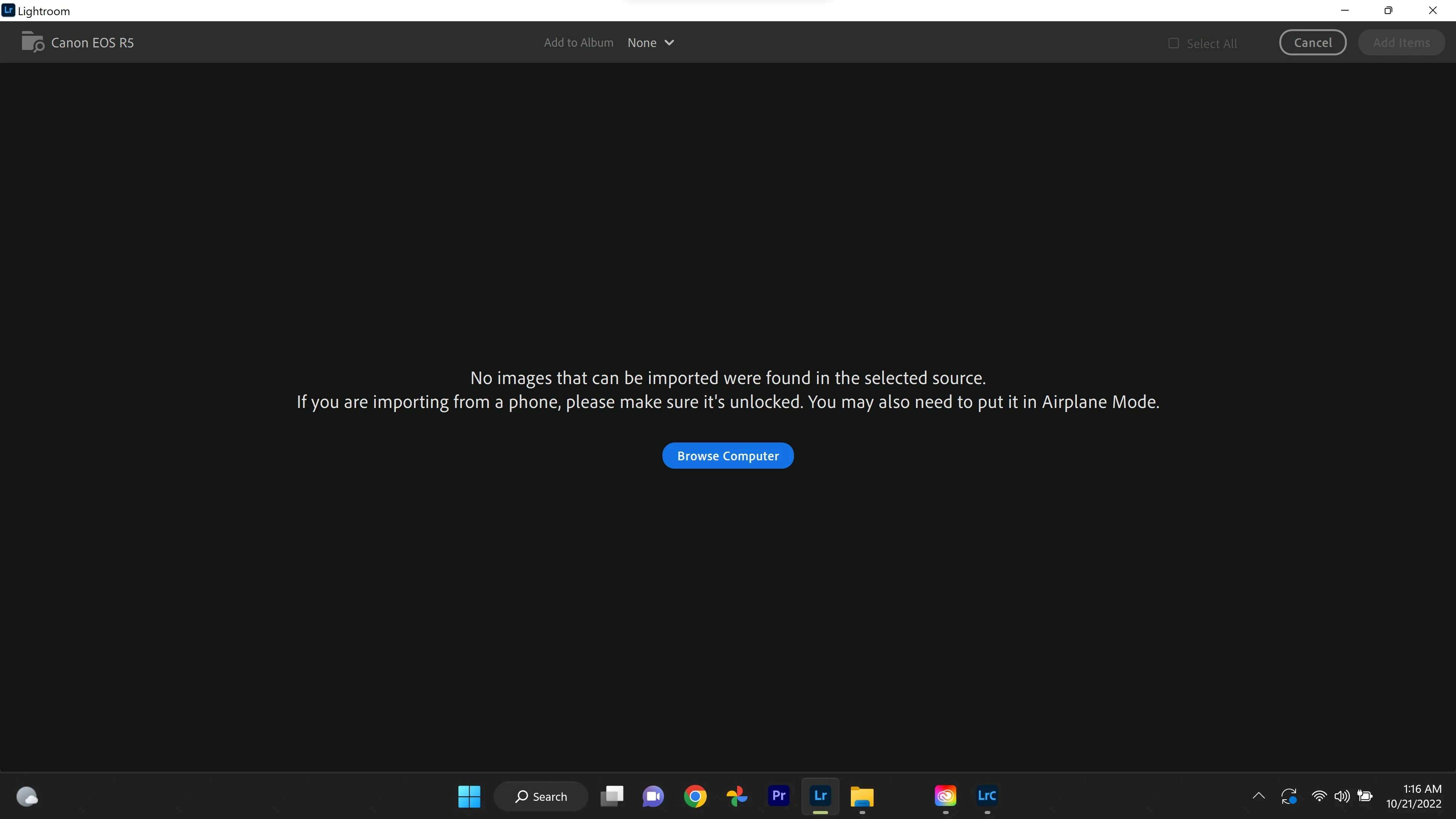1456x819 pixels.
Task: Launch Google Chrome from the taskbar
Action: [x=695, y=796]
